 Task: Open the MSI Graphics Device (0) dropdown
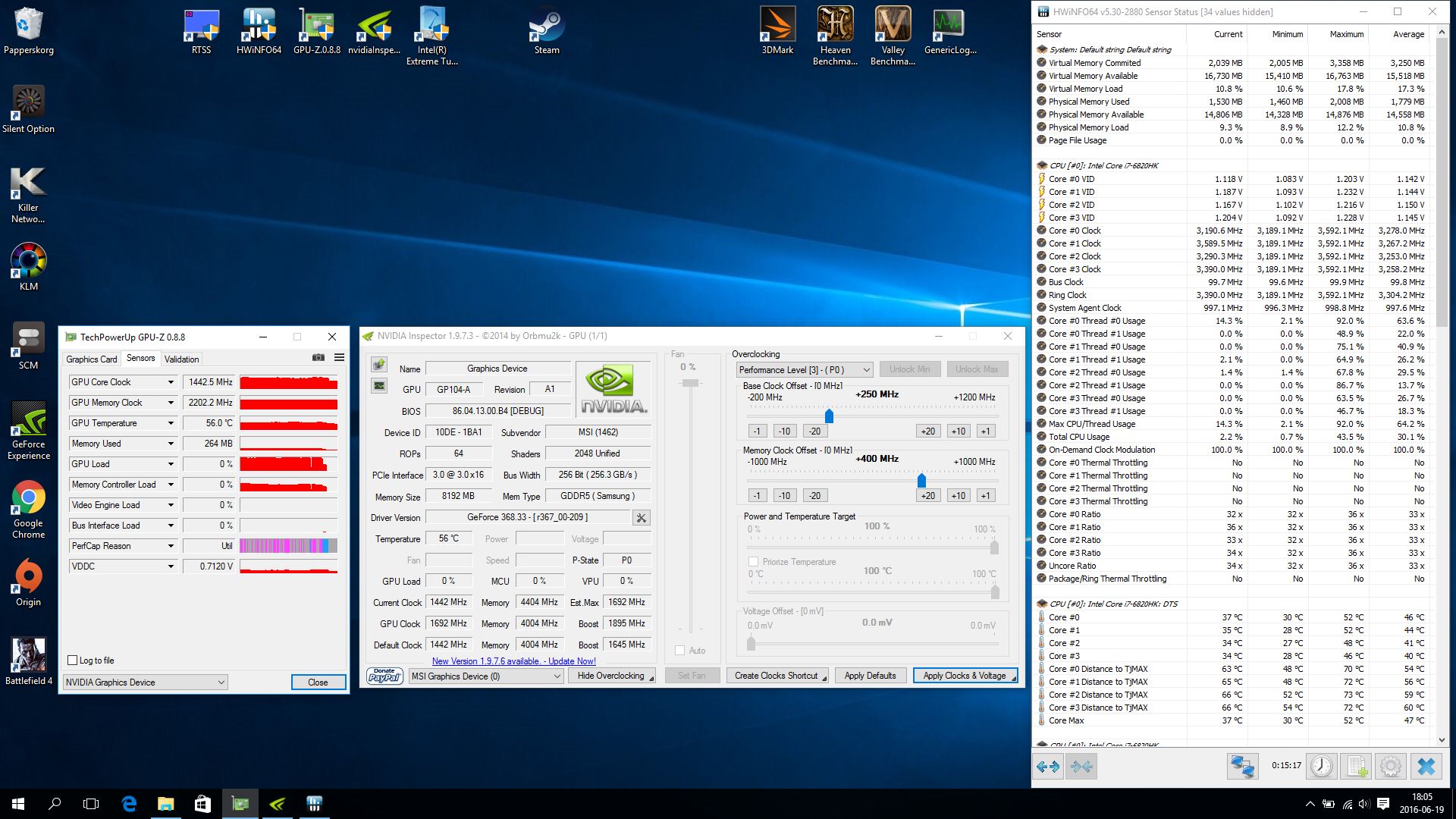click(x=486, y=676)
